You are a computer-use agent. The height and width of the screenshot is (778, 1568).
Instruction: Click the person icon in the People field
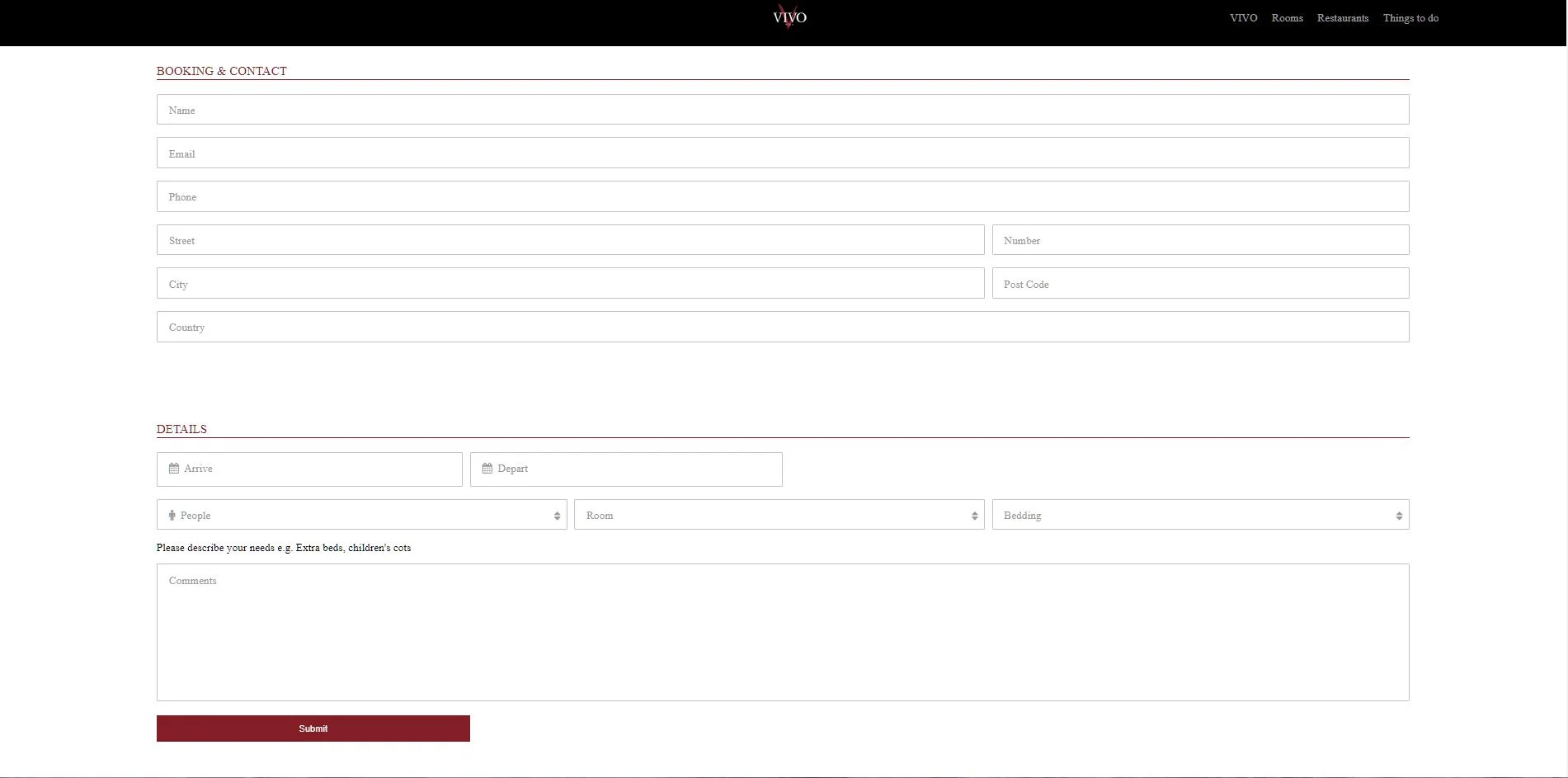tap(172, 515)
